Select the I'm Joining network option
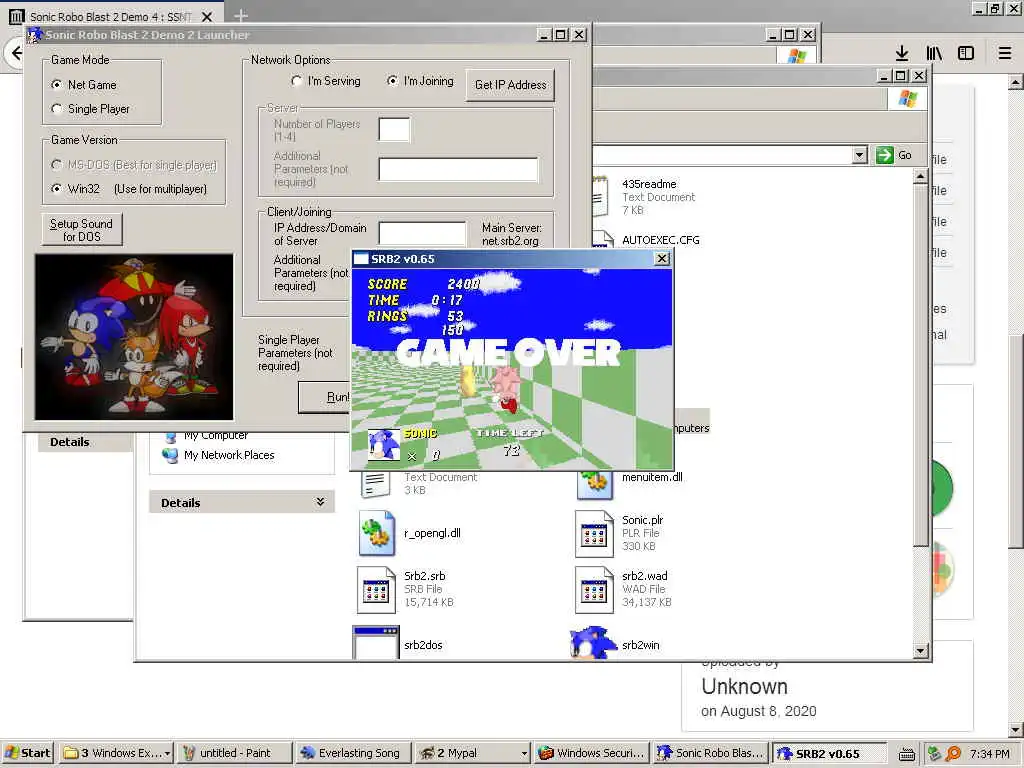Image resolution: width=1024 pixels, height=768 pixels. [x=392, y=81]
